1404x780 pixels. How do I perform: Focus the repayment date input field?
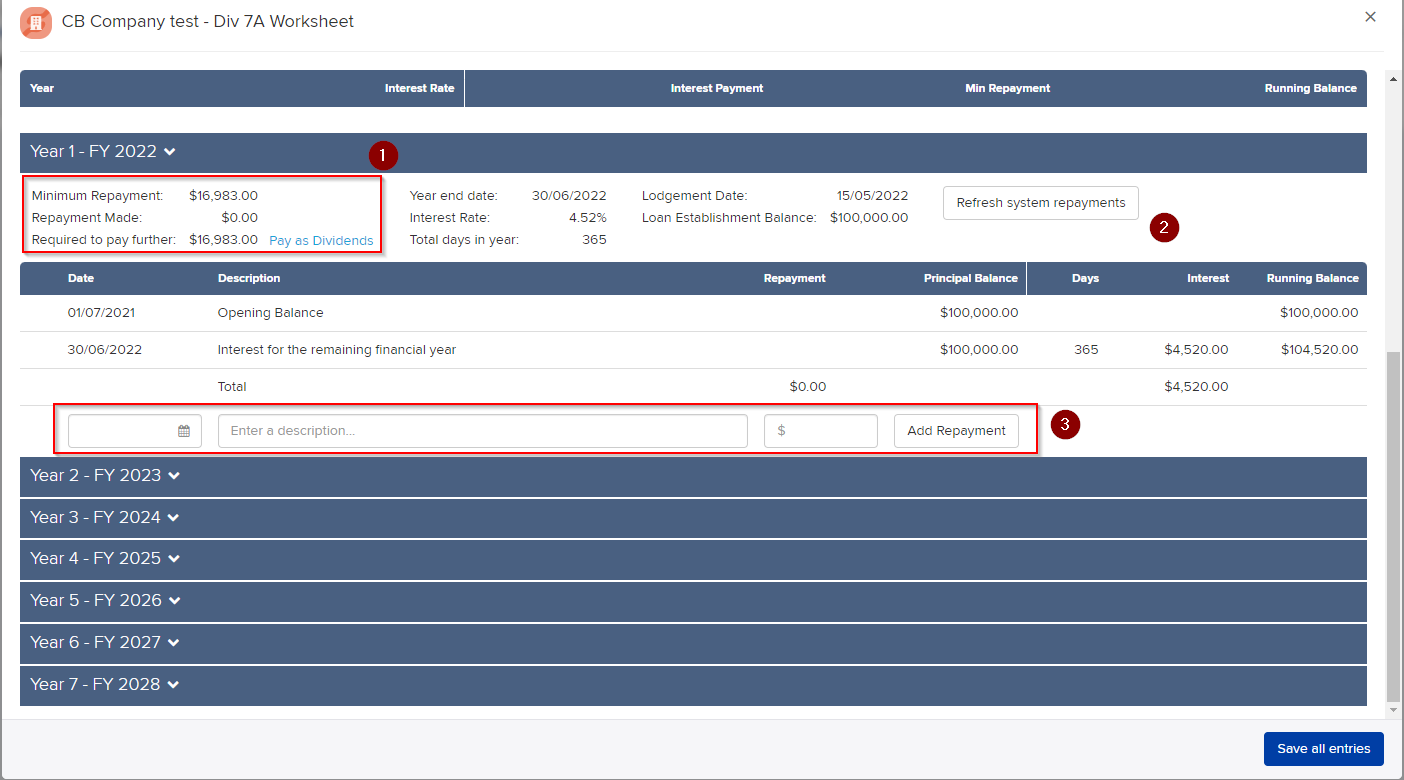pos(122,431)
